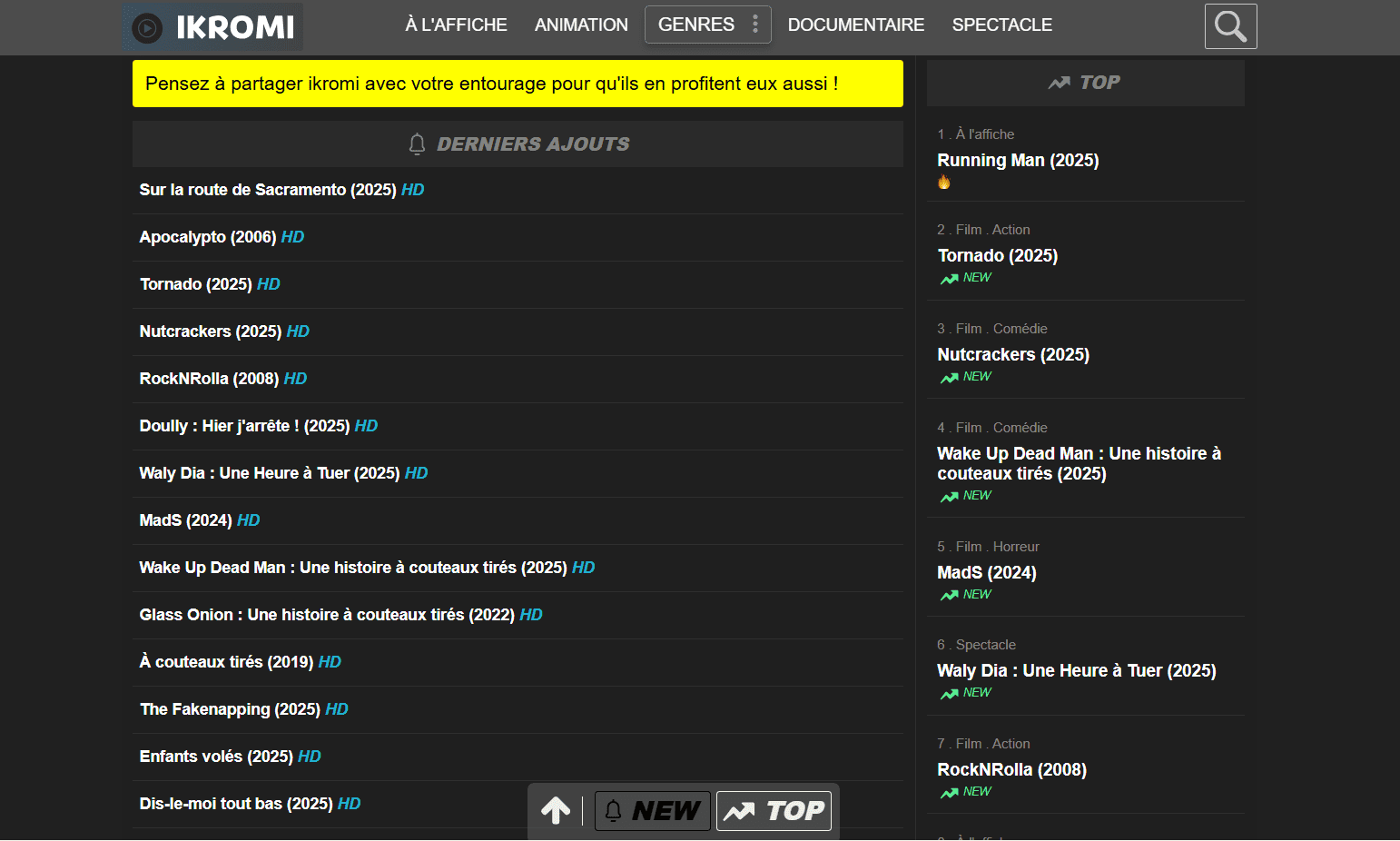Click the IKROMI logo
Screen dimensions: 1400x841
(x=213, y=27)
